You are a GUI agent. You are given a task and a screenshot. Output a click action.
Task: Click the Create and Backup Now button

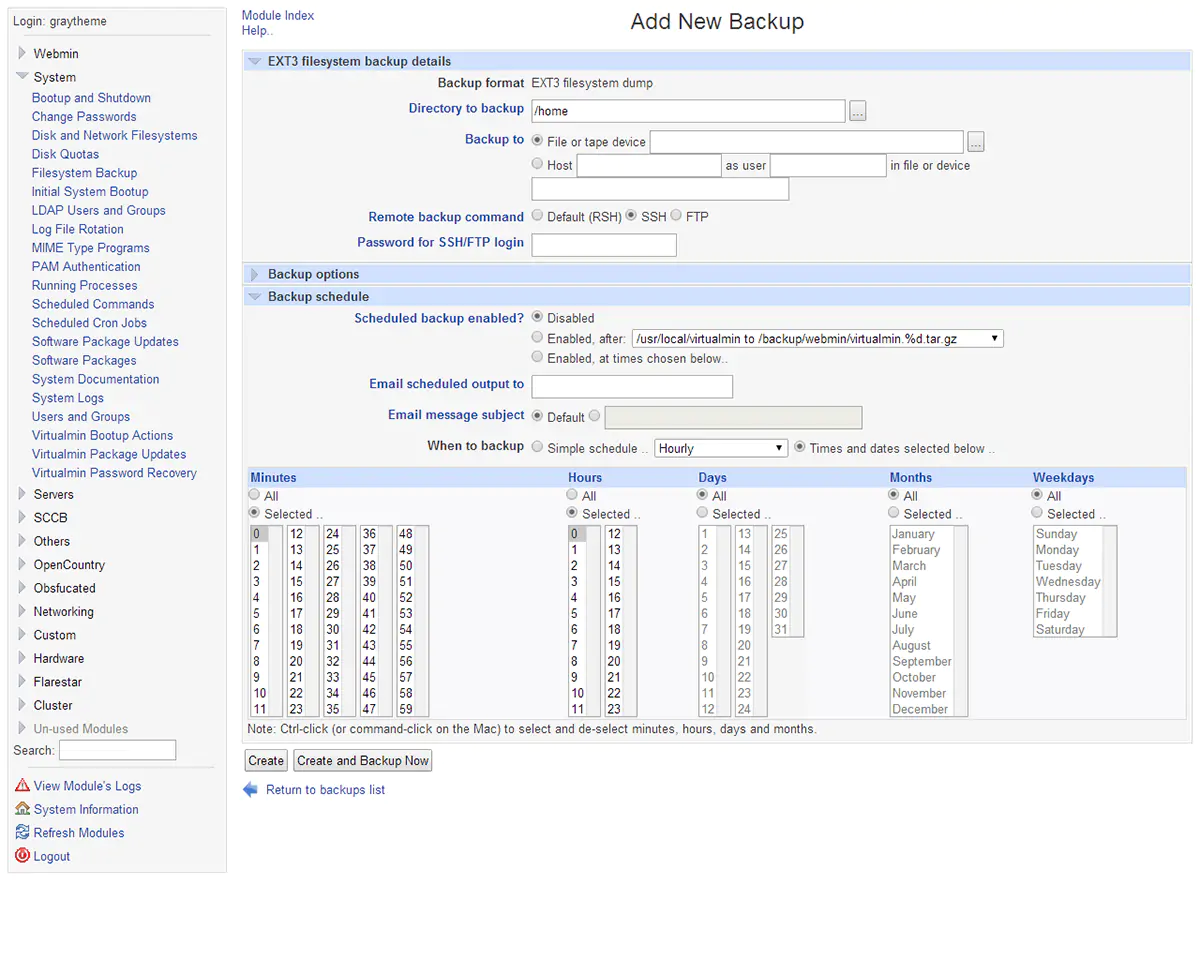point(362,761)
